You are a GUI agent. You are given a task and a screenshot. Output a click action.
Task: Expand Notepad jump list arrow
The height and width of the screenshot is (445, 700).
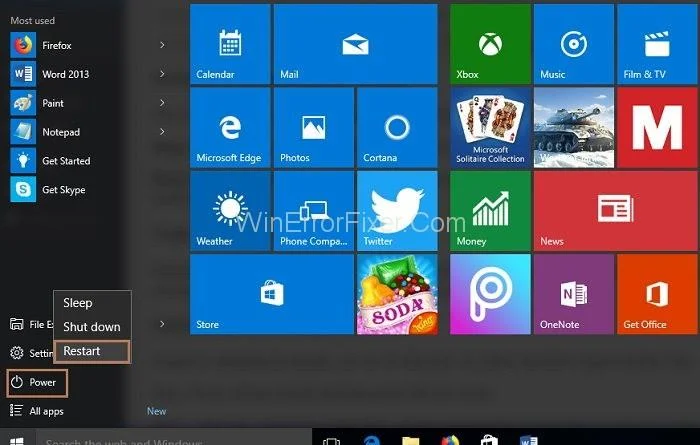click(162, 132)
